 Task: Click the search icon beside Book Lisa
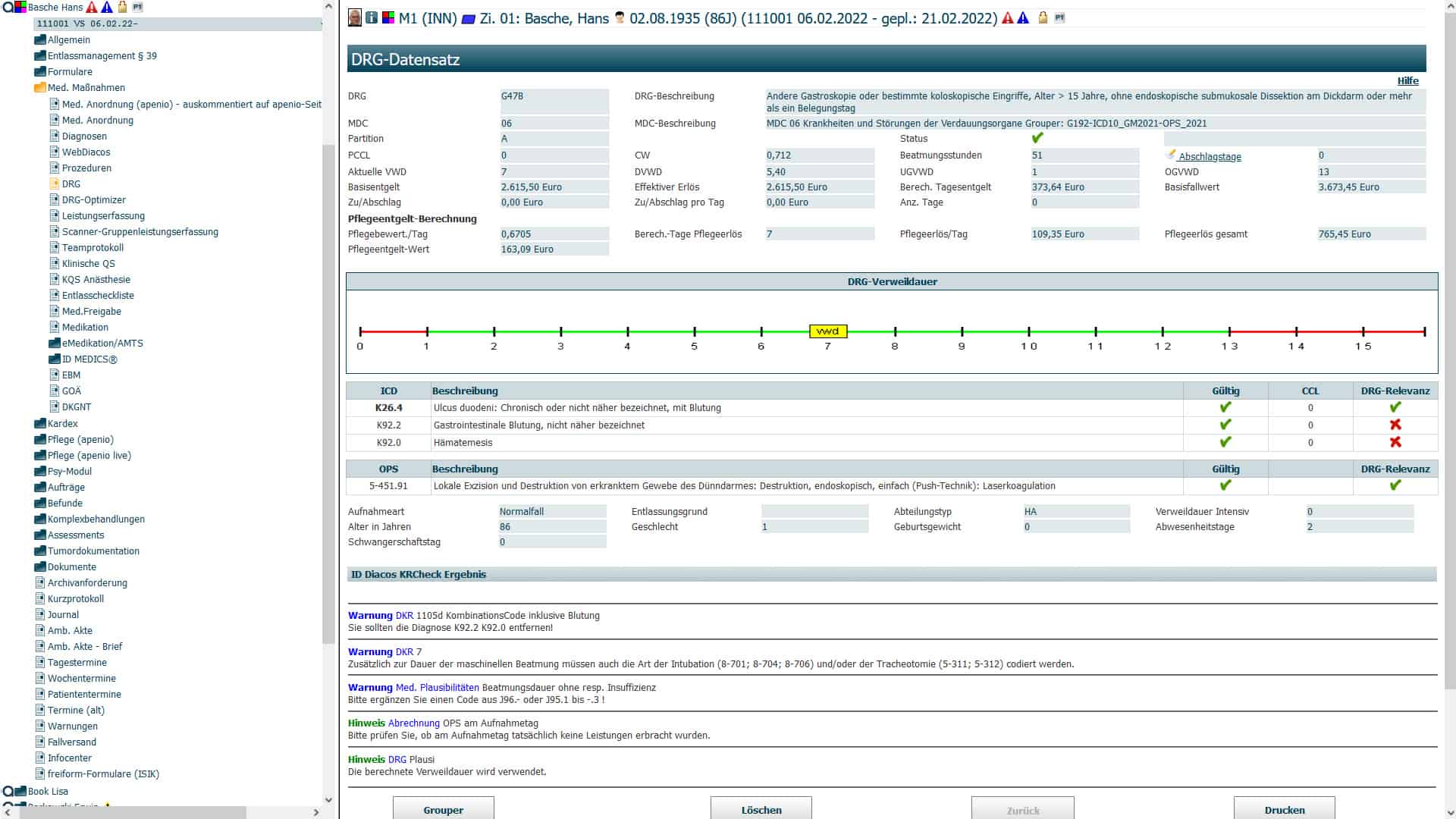pyautogui.click(x=8, y=791)
